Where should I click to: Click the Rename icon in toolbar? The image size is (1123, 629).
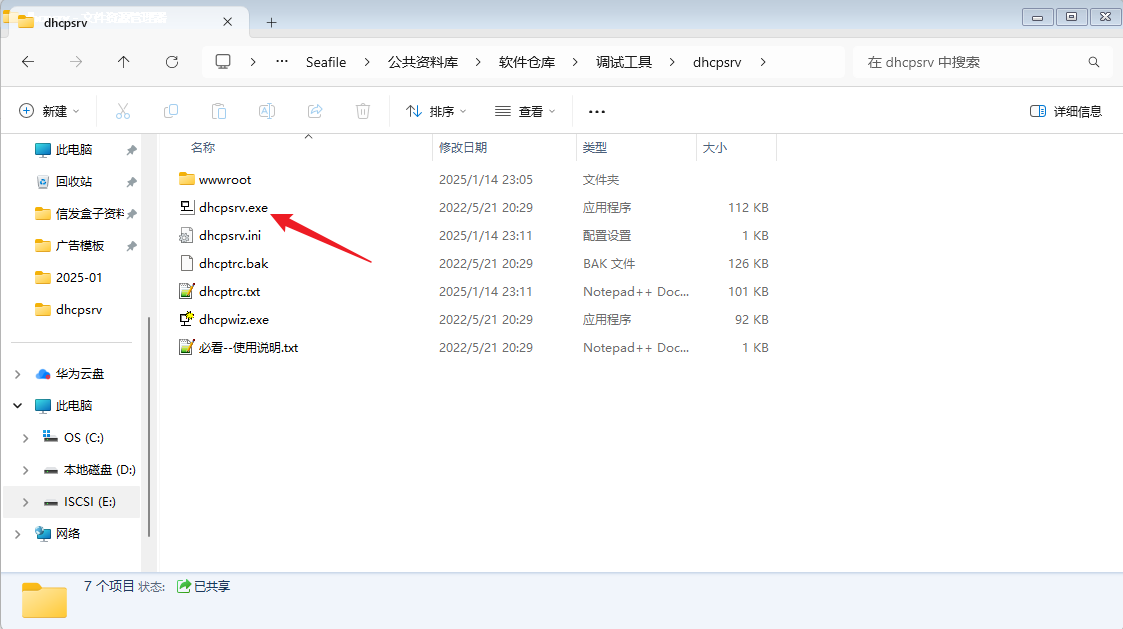point(267,111)
